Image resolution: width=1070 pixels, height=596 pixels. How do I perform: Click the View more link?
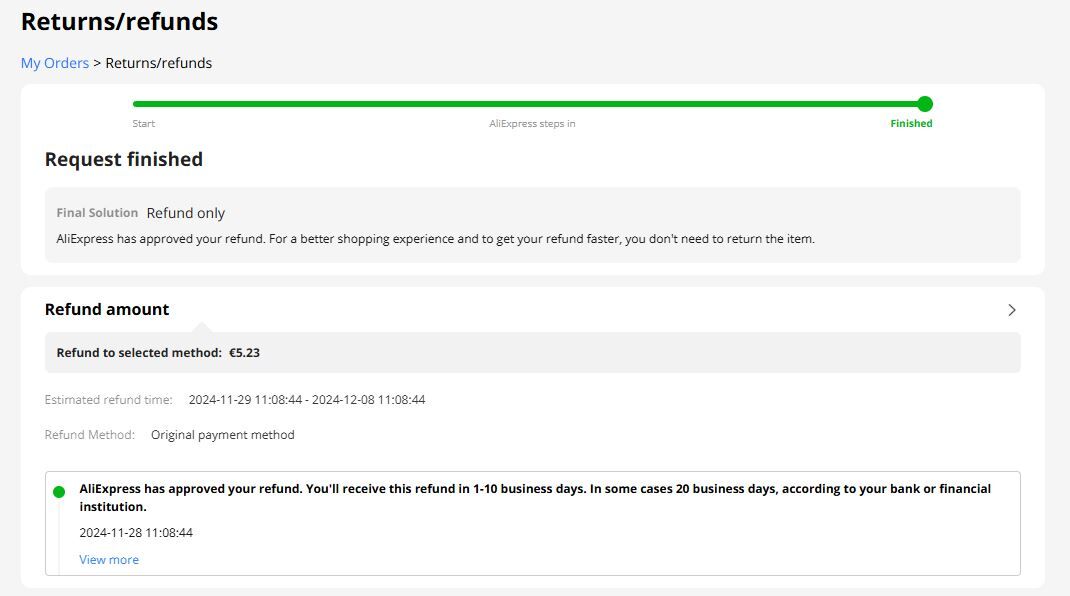point(109,560)
